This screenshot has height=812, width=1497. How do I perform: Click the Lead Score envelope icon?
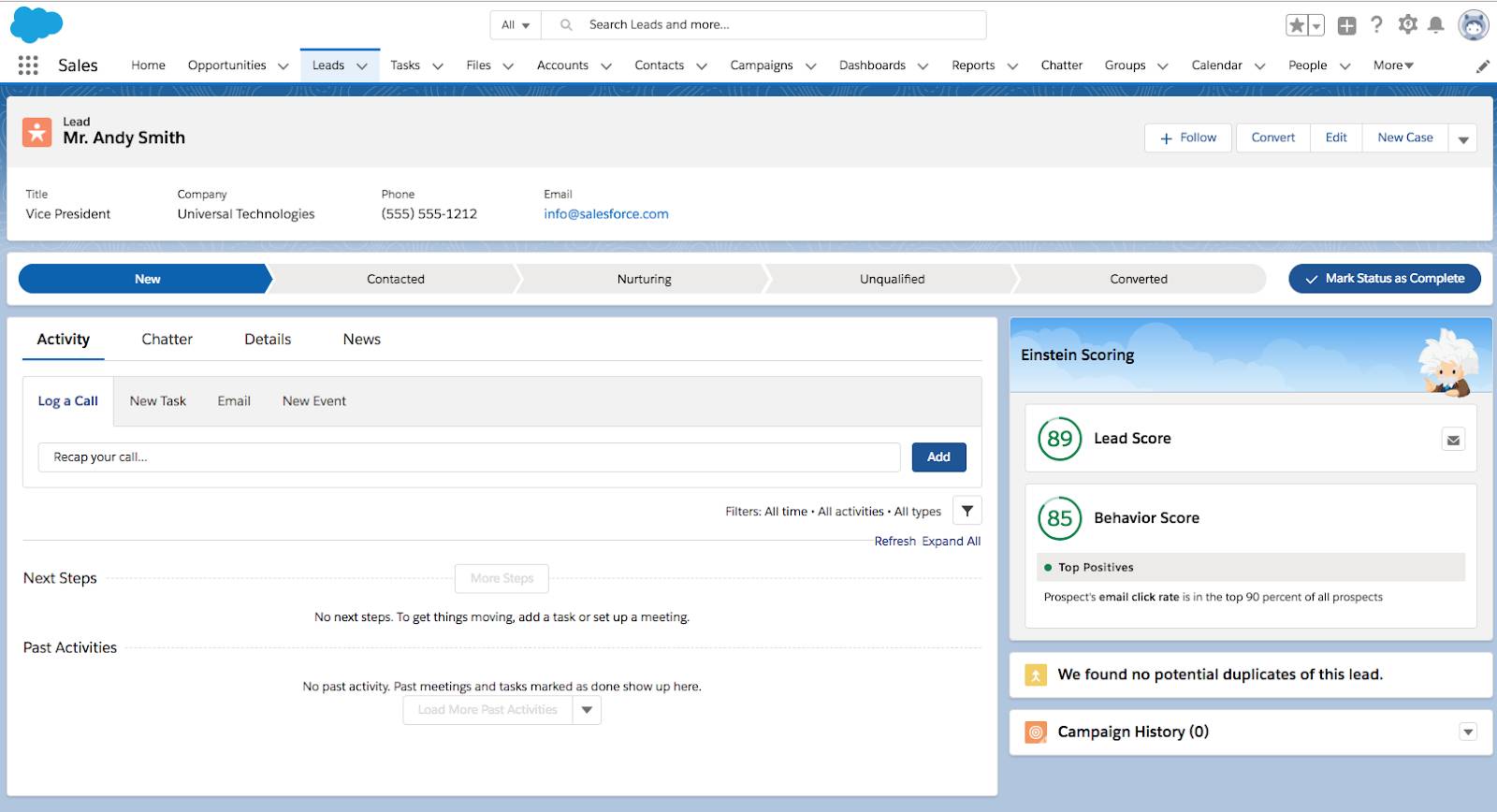coord(1453,440)
